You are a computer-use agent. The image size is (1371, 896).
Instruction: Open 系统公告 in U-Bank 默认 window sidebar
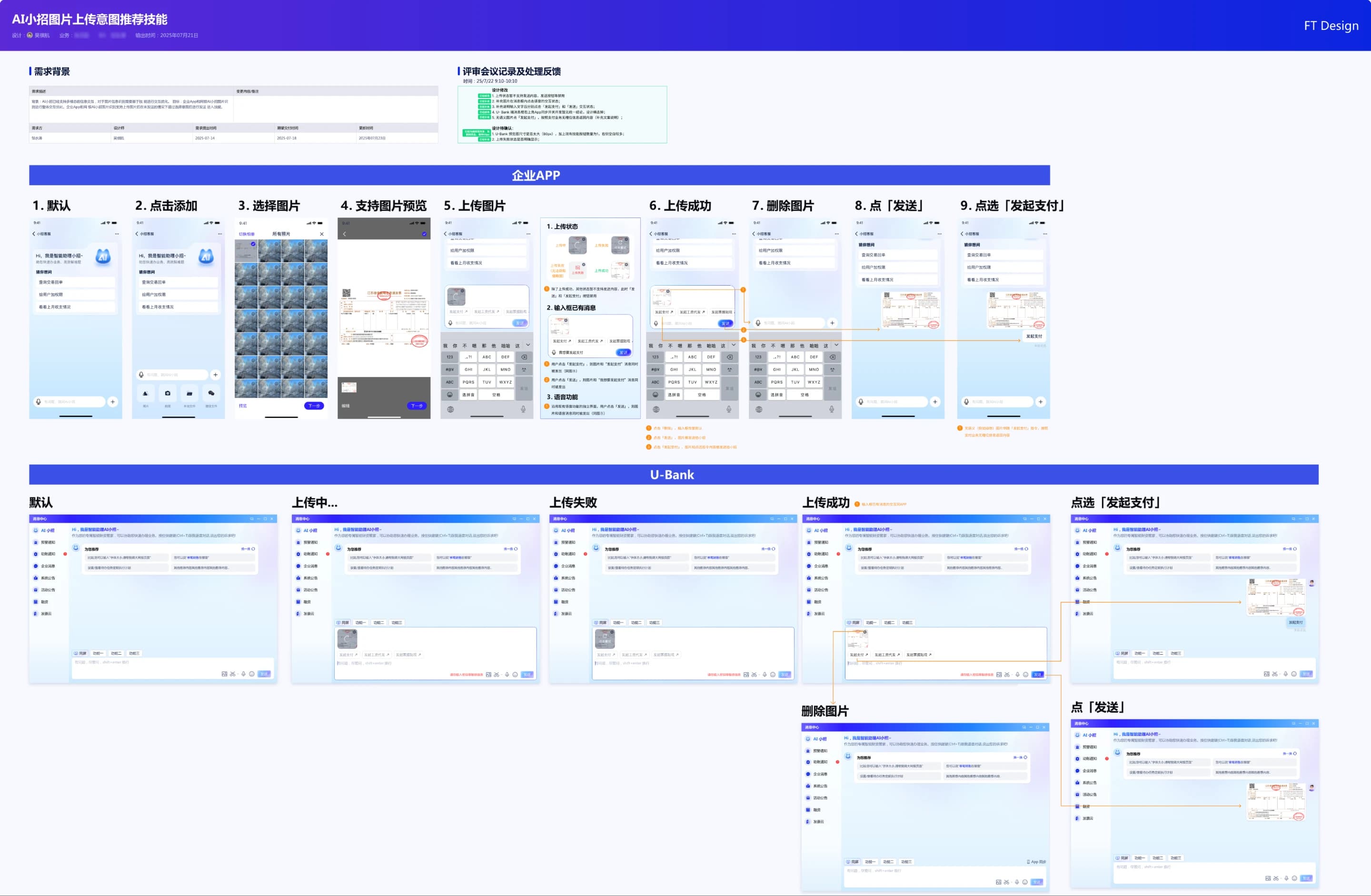click(x=44, y=578)
